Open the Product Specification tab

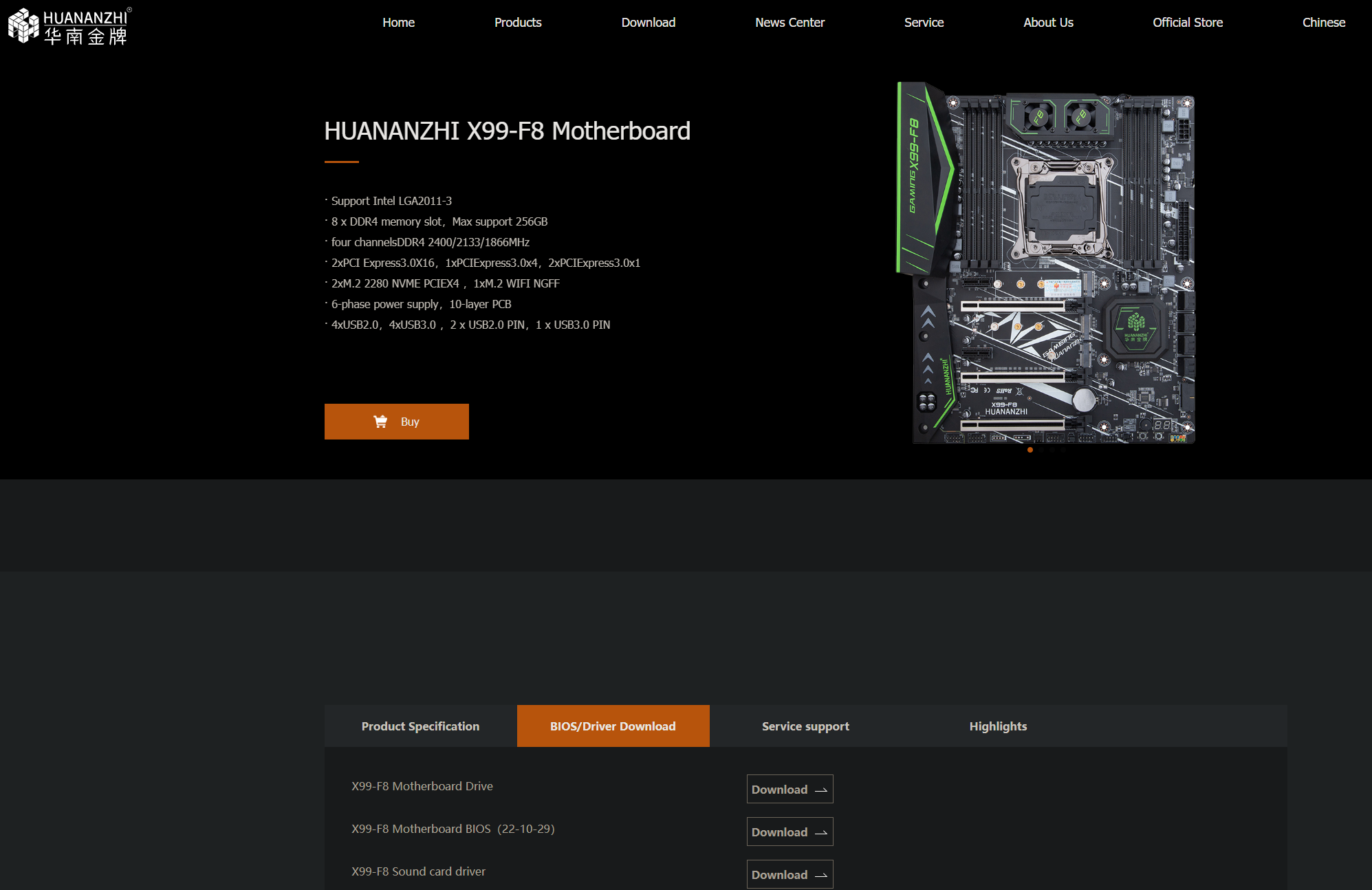pos(420,726)
